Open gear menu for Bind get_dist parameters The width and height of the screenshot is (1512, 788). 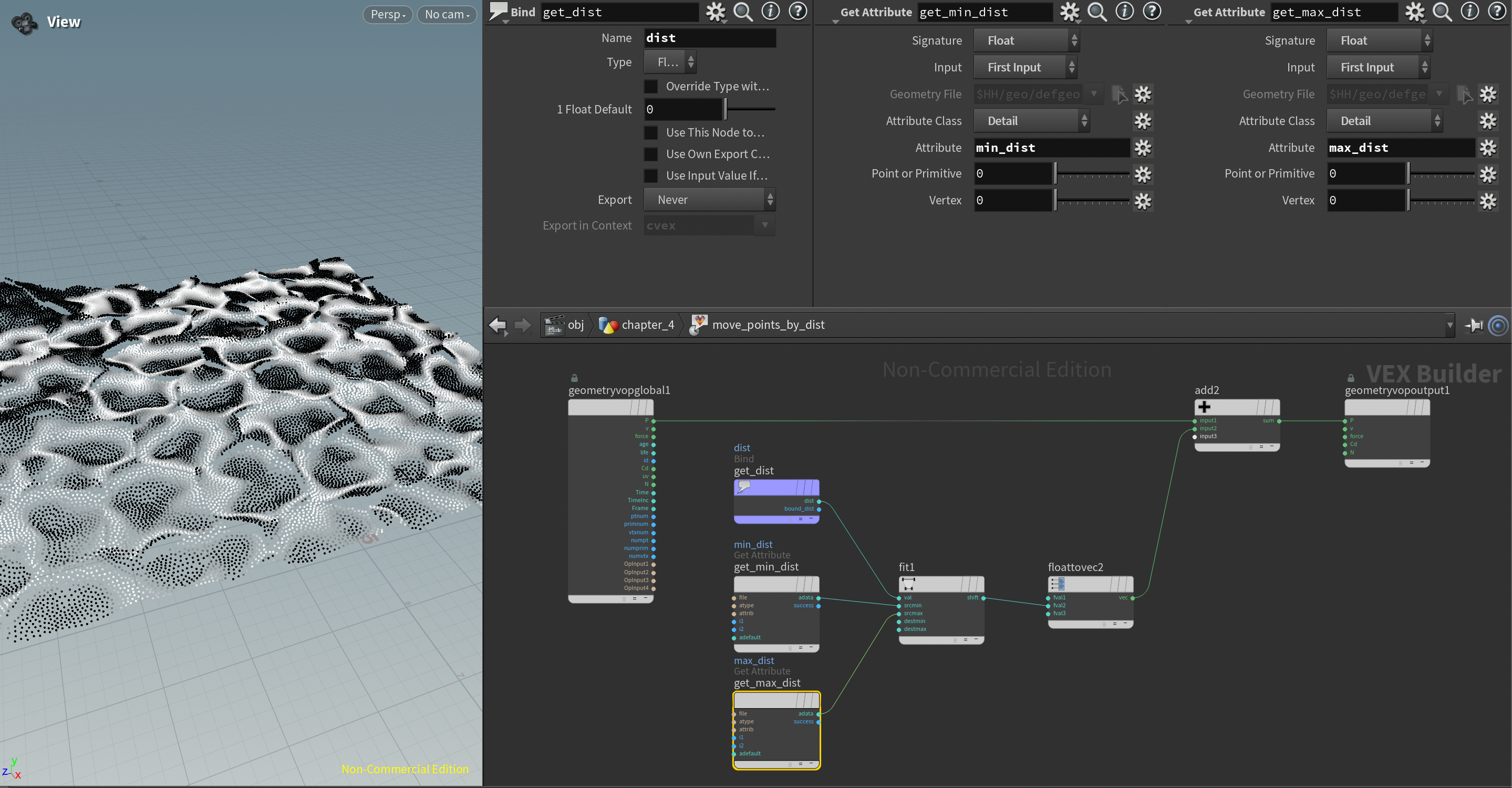point(716,12)
